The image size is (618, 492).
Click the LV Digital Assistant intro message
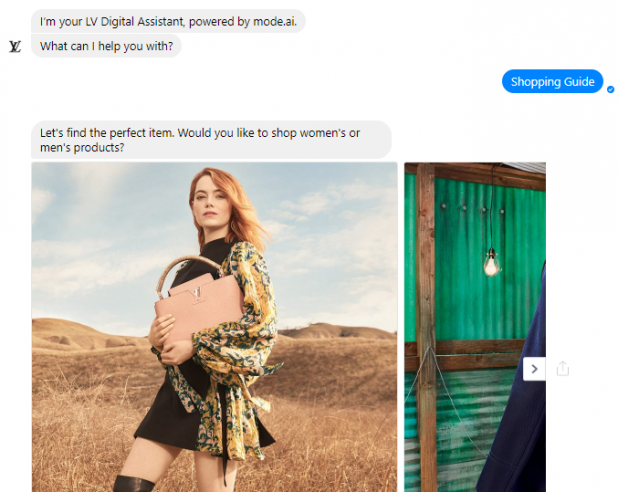(168, 21)
